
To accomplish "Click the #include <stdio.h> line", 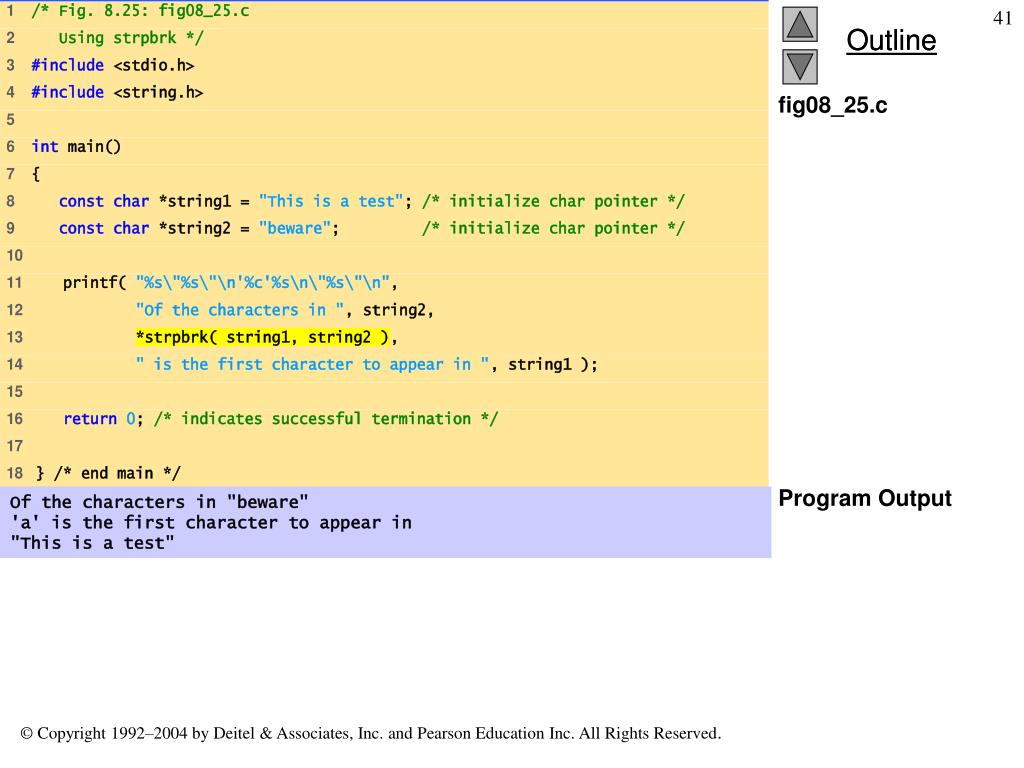I will point(112,65).
